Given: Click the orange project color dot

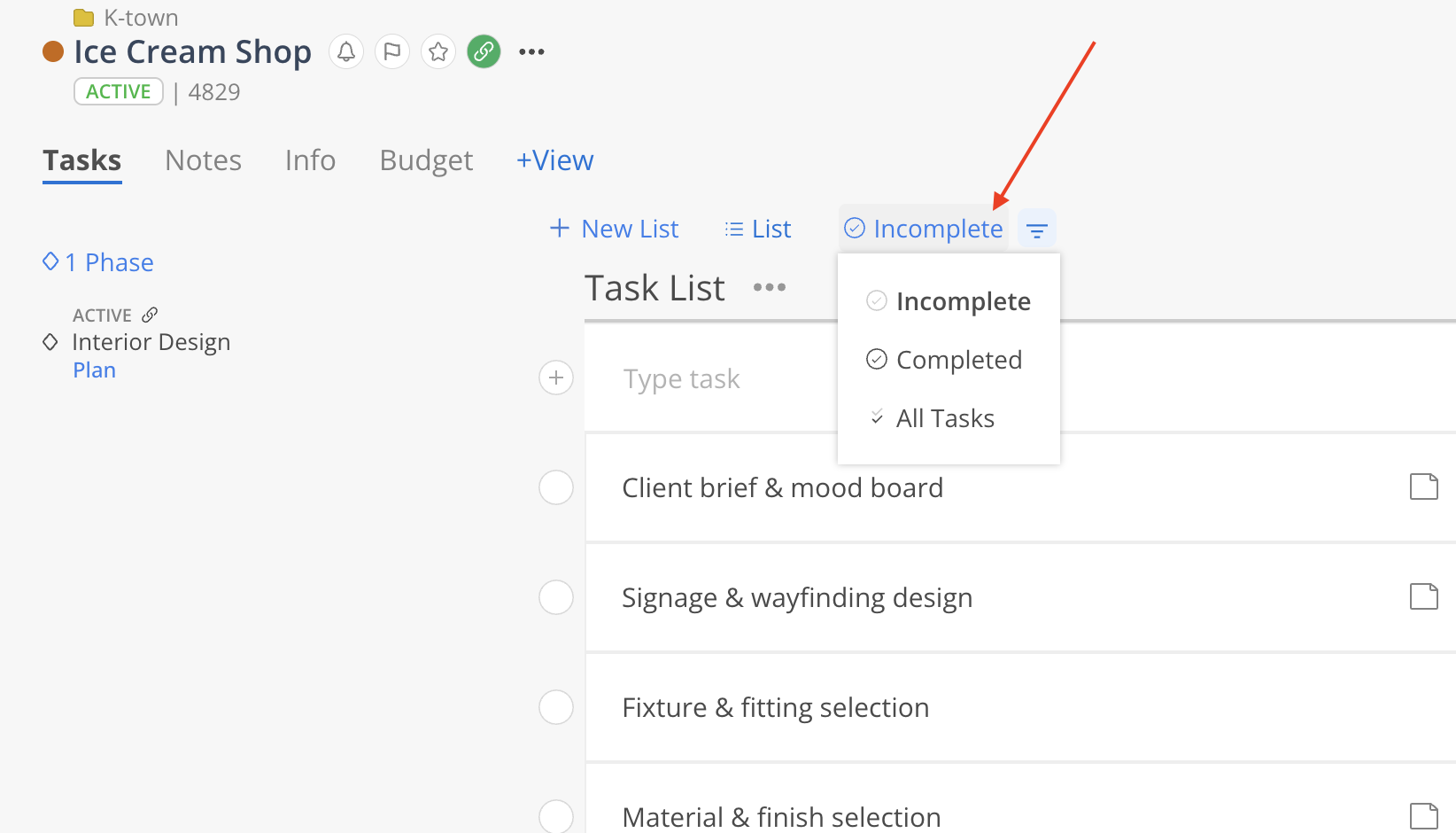Looking at the screenshot, I should pos(53,52).
